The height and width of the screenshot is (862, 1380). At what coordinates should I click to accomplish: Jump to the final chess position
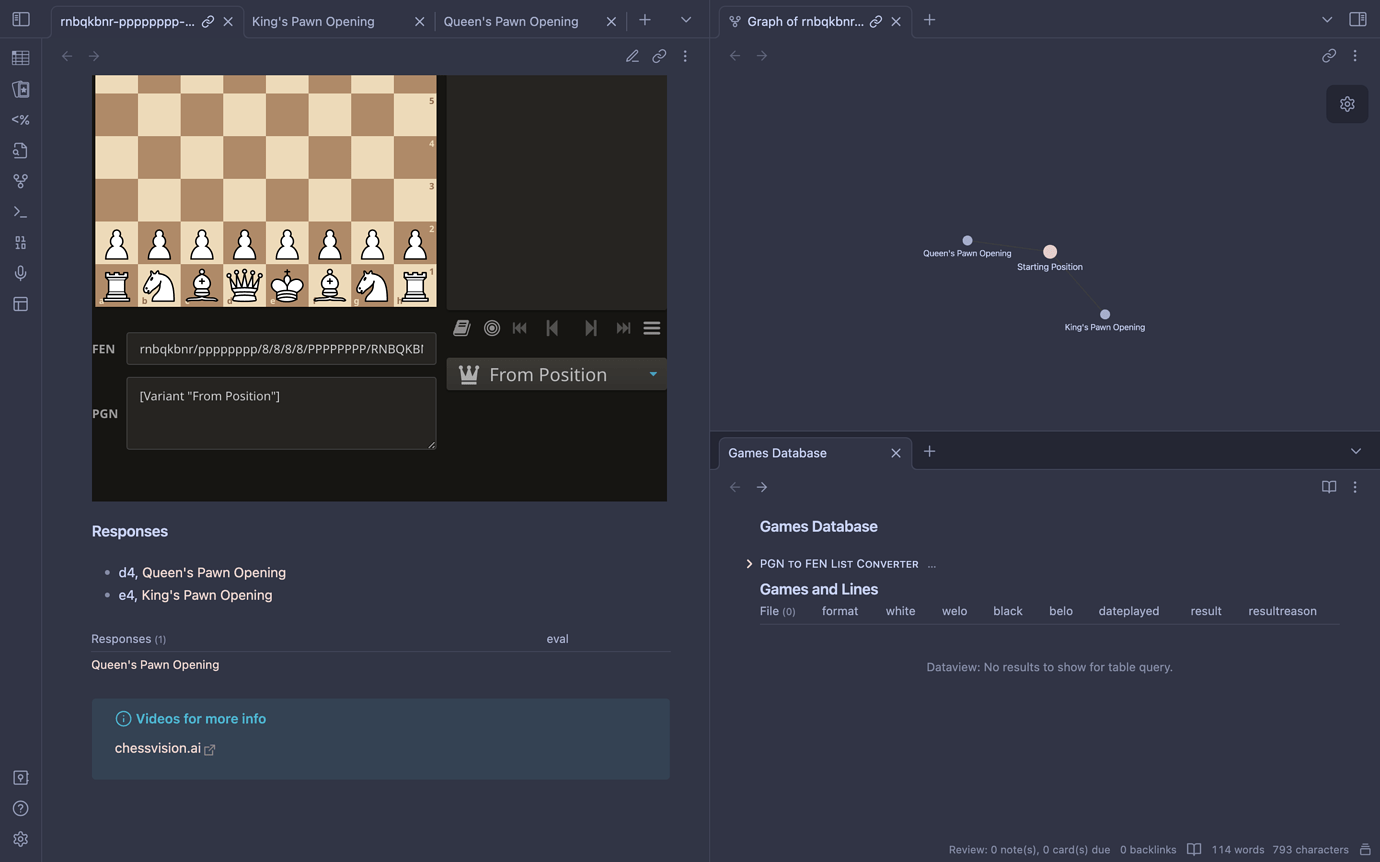point(623,327)
